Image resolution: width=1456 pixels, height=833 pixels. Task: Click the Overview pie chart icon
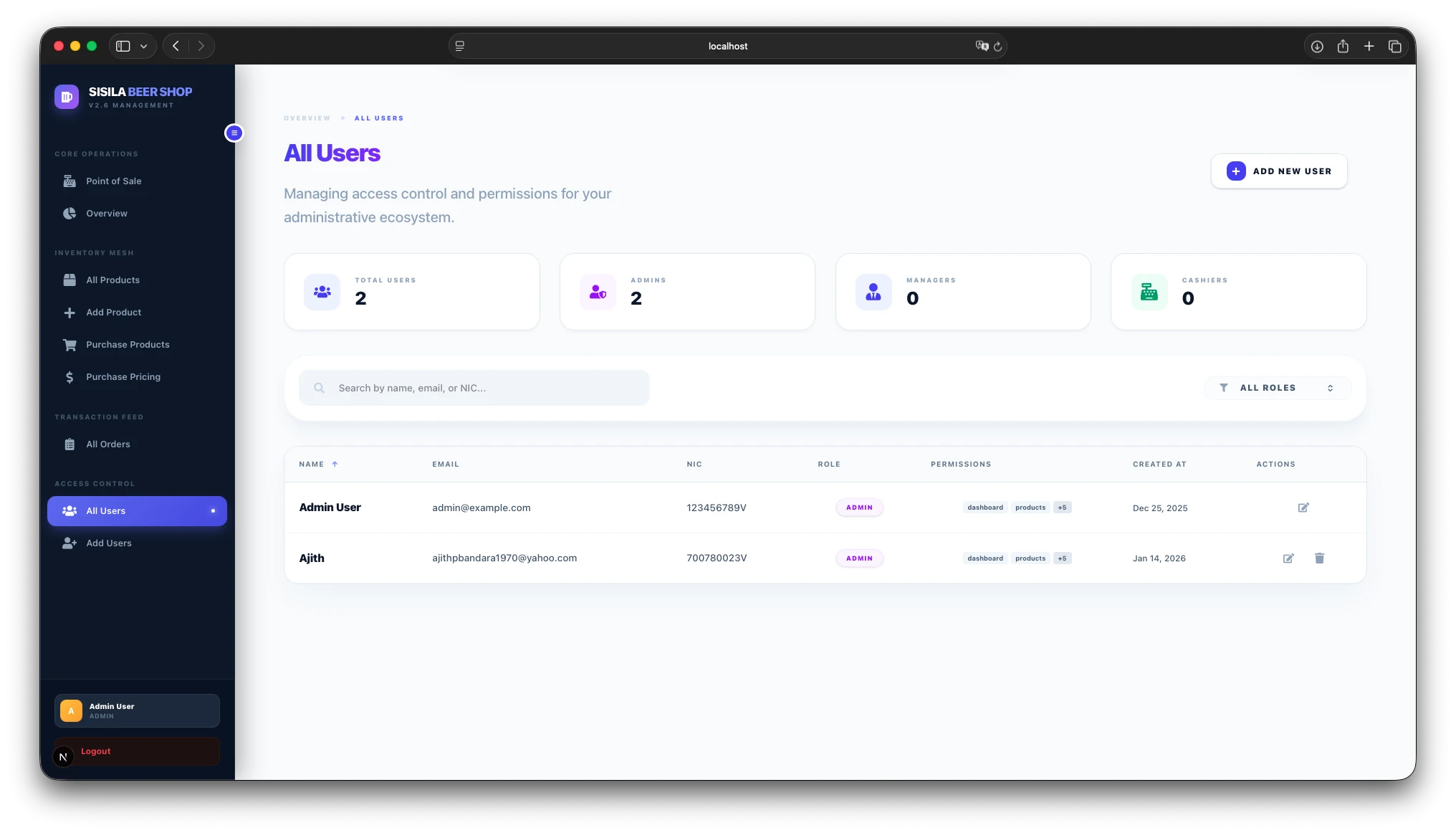click(x=70, y=214)
